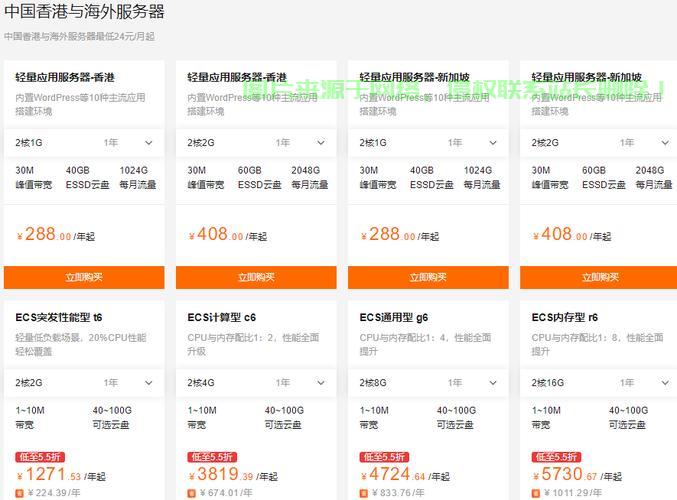Click the ¥4724.64 /年起 price
Image resolution: width=677 pixels, height=500 pixels.
point(405,475)
